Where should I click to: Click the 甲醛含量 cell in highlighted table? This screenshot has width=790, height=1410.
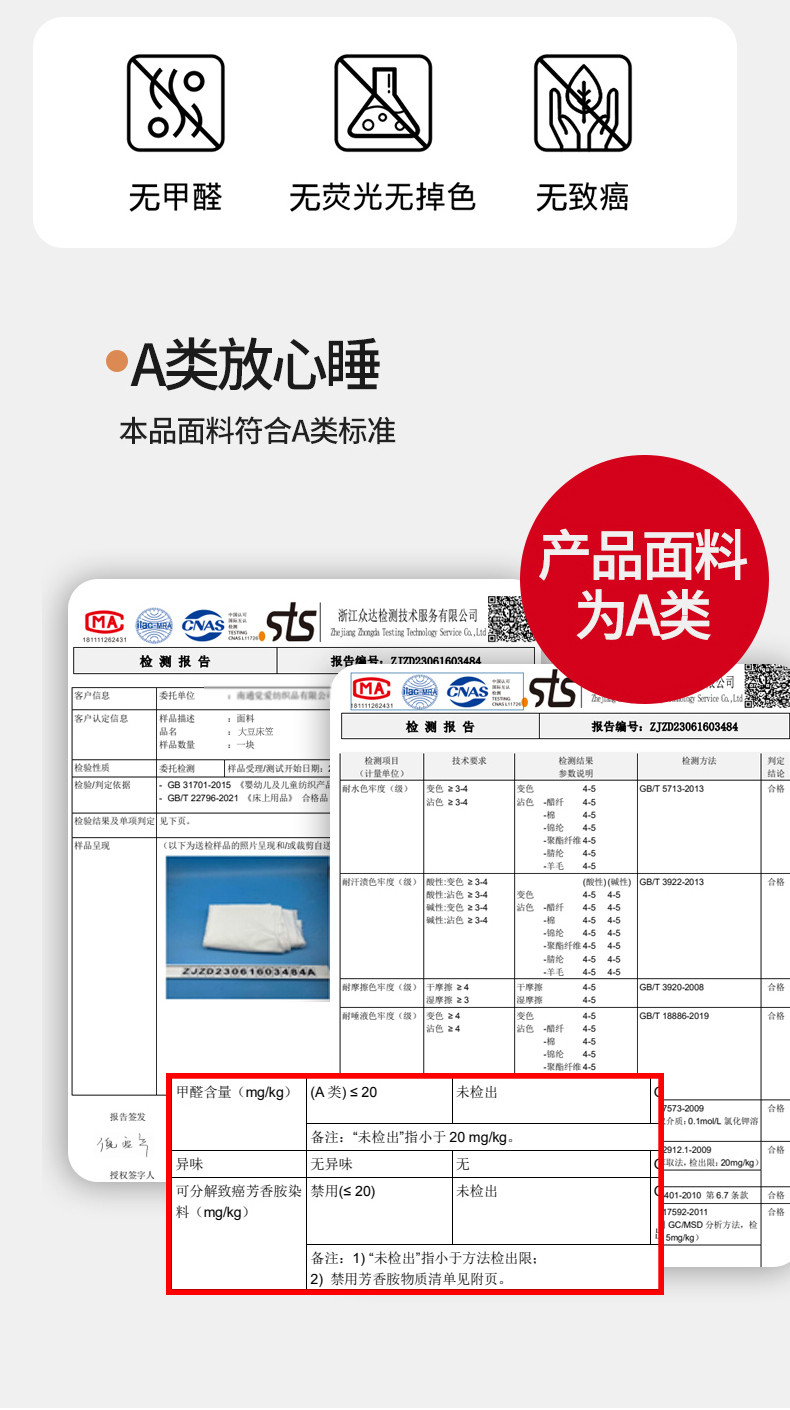tap(238, 1093)
